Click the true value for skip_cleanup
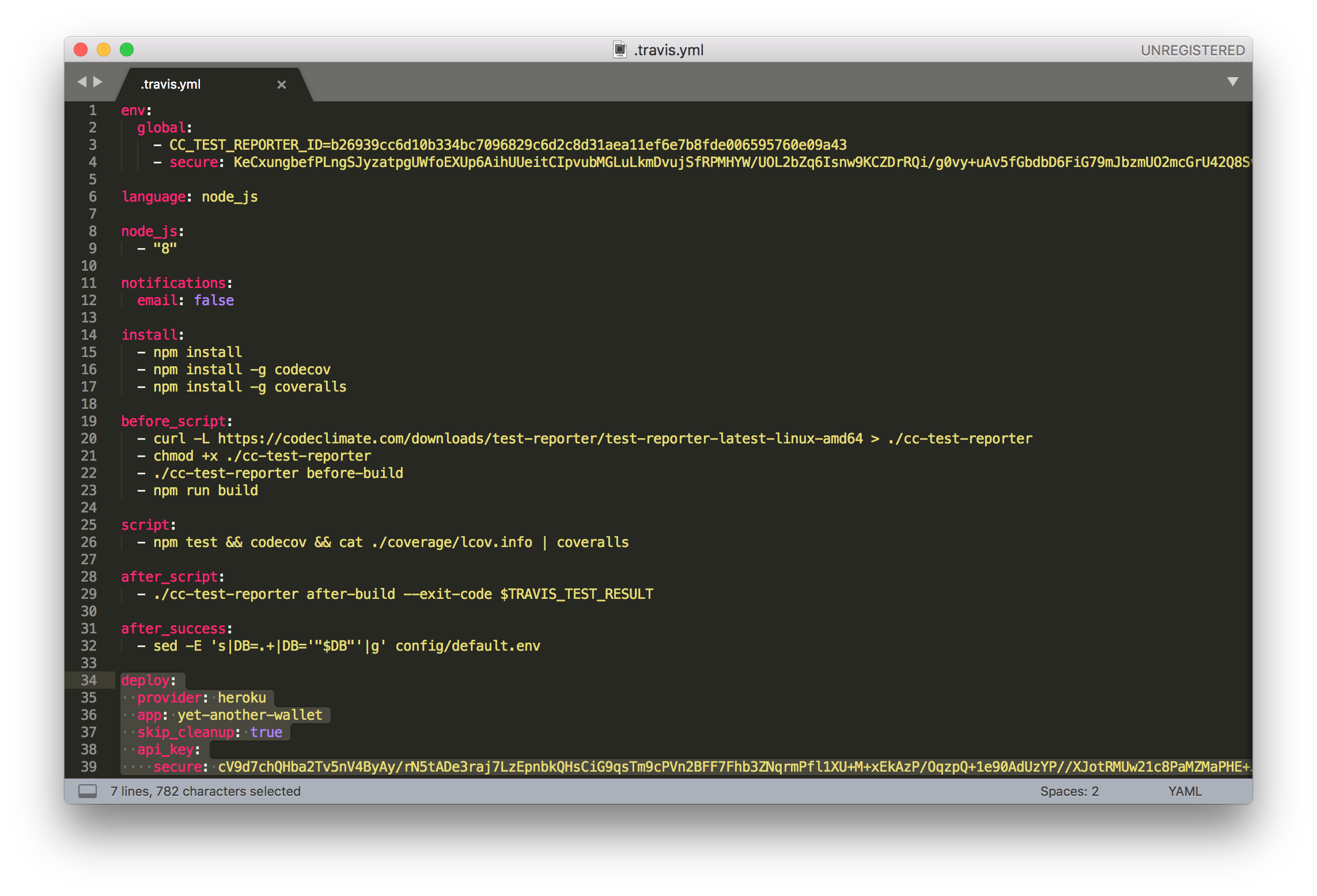Viewport: 1317px width, 896px height. tap(266, 732)
